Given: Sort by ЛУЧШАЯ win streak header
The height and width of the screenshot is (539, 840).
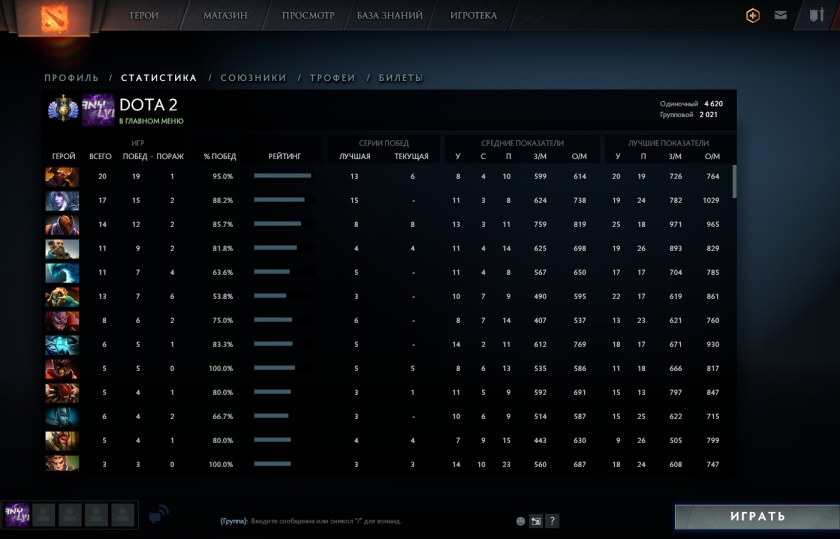Looking at the screenshot, I should click(355, 156).
